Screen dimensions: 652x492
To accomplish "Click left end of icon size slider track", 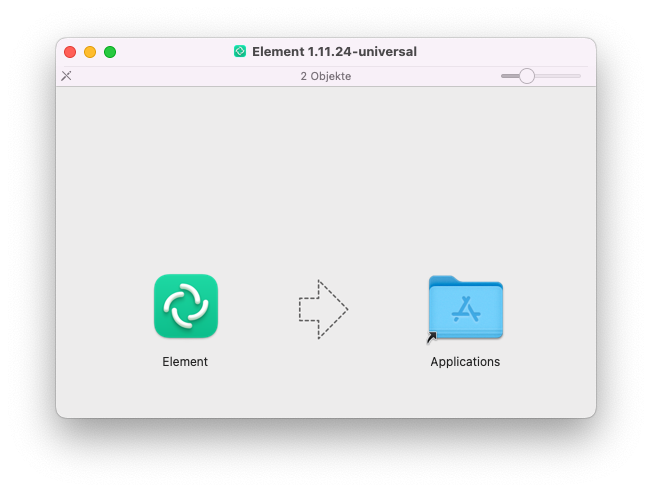I will pyautogui.click(x=504, y=76).
